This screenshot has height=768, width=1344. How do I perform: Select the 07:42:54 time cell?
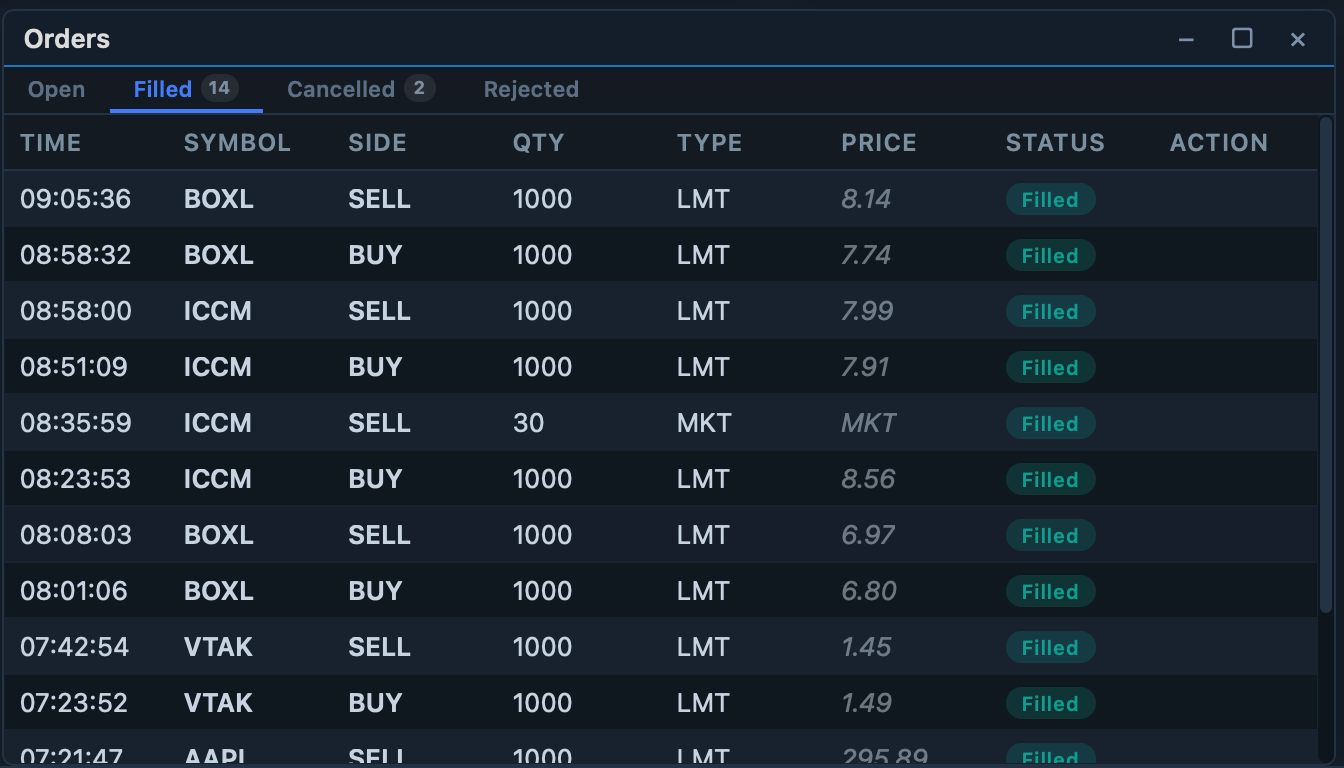click(74, 647)
